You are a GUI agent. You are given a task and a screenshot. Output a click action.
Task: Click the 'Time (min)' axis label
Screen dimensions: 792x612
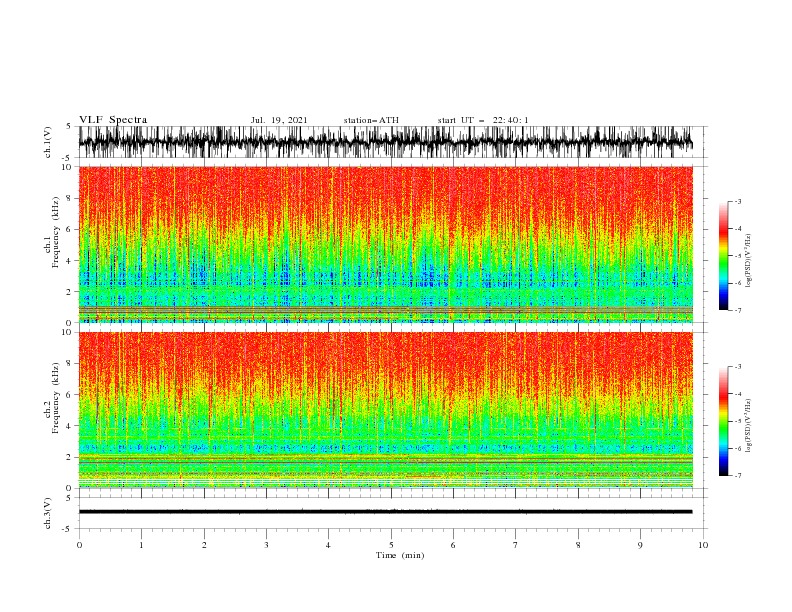(400, 555)
